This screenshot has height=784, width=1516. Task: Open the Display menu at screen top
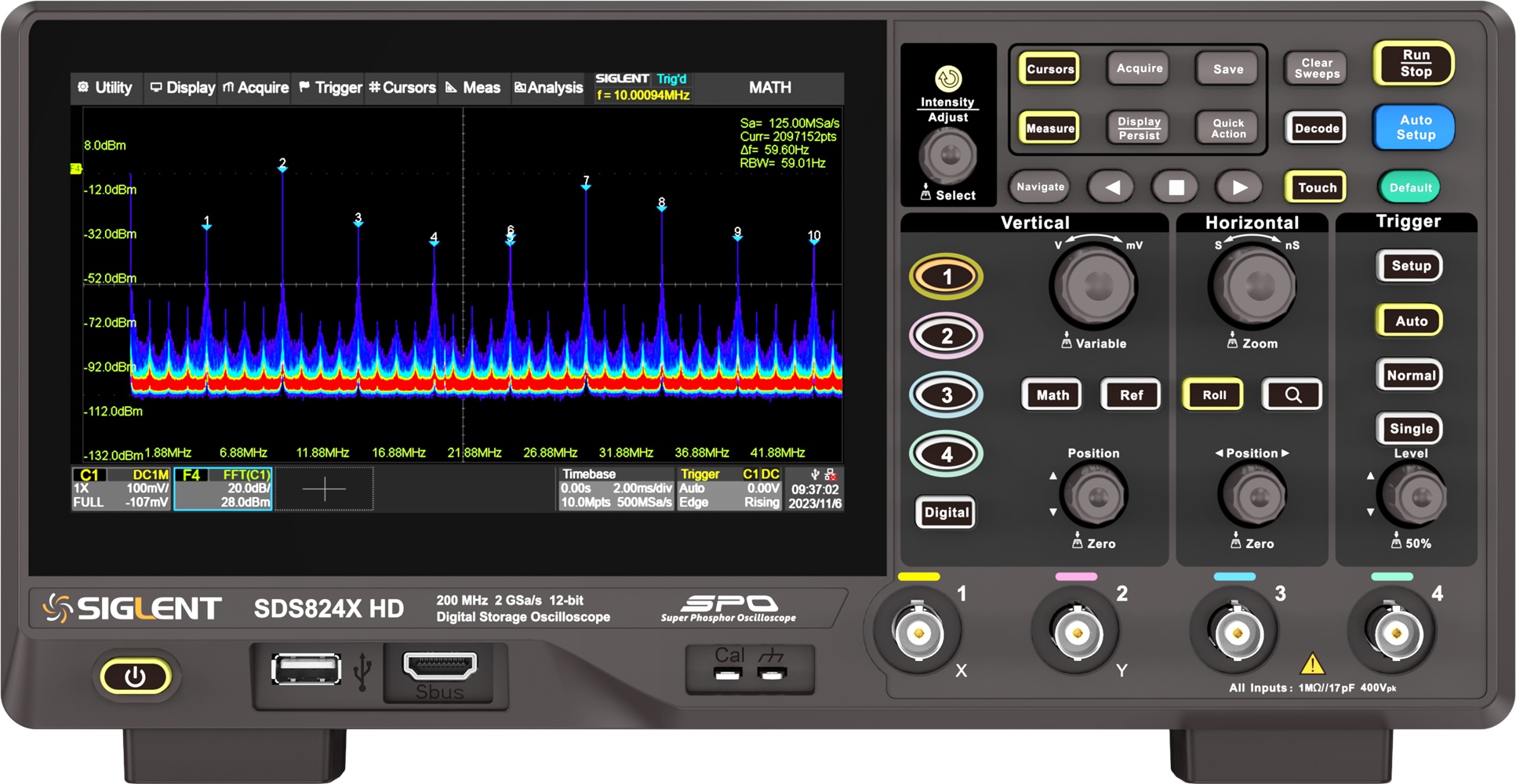pos(180,88)
